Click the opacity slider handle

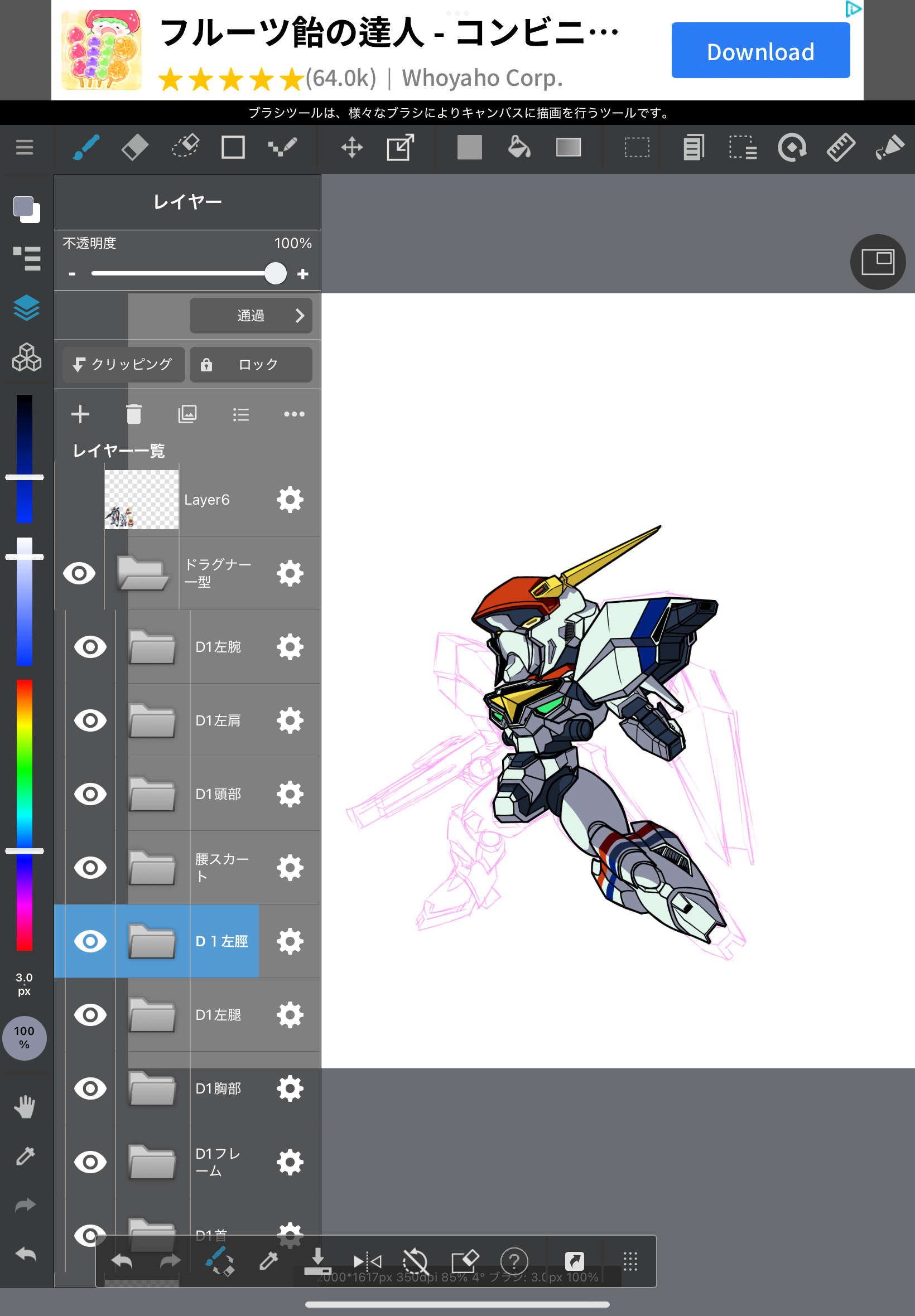point(276,274)
